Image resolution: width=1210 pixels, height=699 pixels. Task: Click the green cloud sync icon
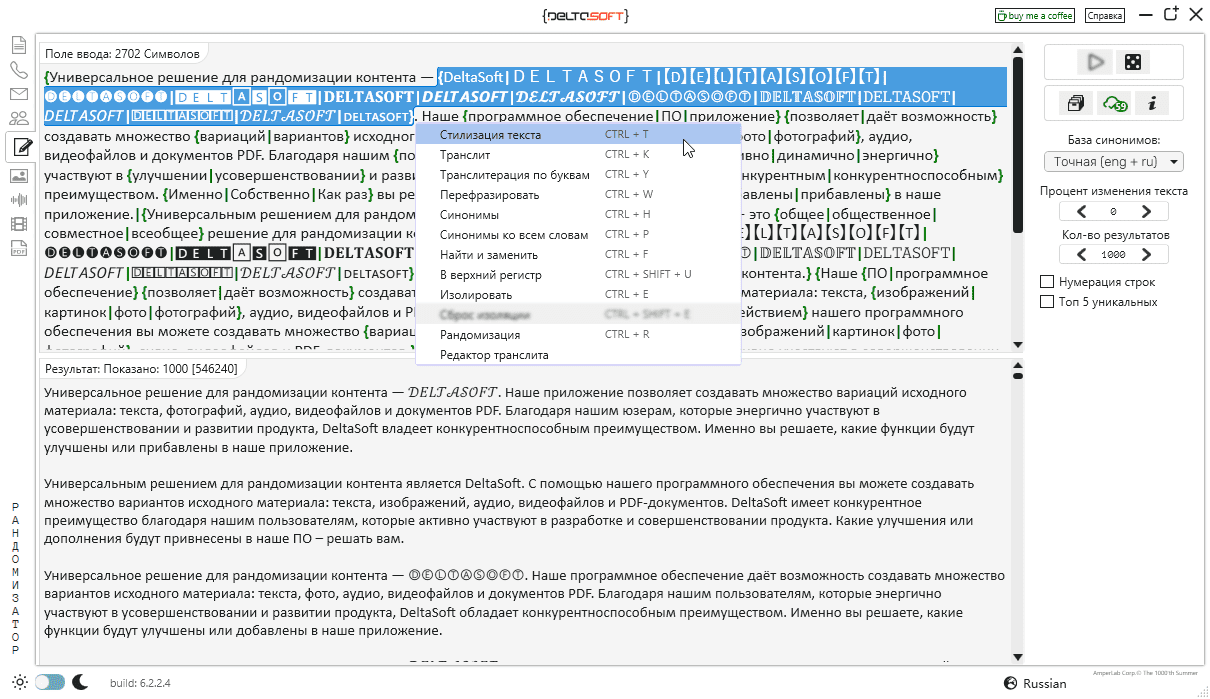(1113, 103)
